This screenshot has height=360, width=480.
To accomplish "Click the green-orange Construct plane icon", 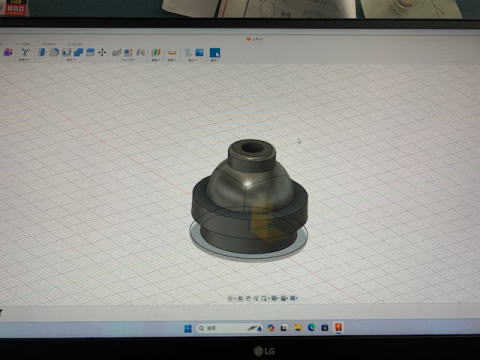I will pos(156,52).
